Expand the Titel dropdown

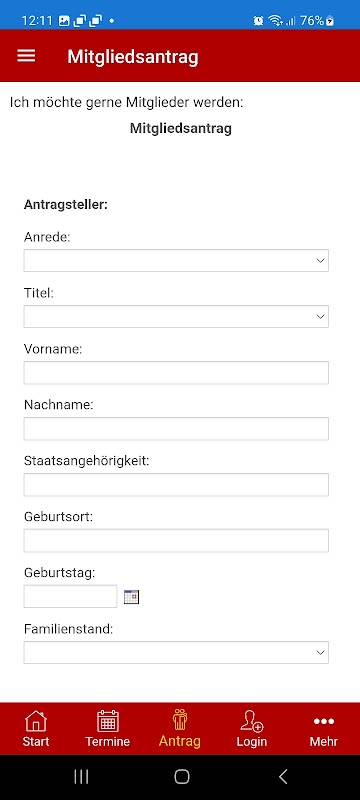(x=176, y=316)
